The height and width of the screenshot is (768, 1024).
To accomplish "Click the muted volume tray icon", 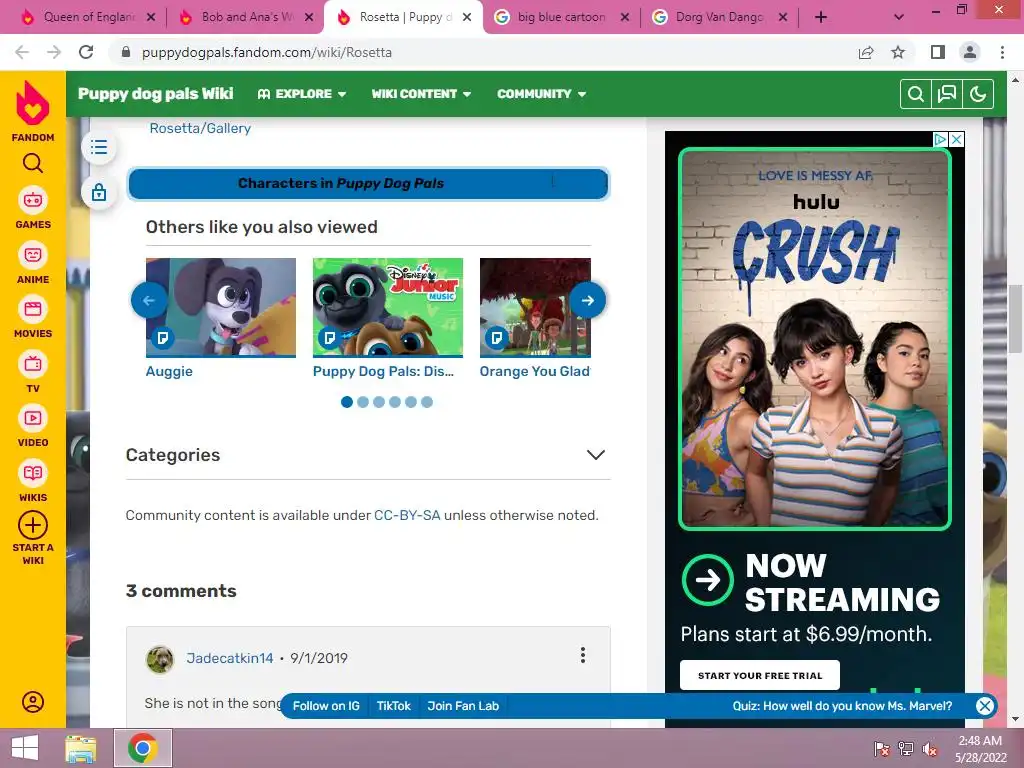I will click(930, 749).
